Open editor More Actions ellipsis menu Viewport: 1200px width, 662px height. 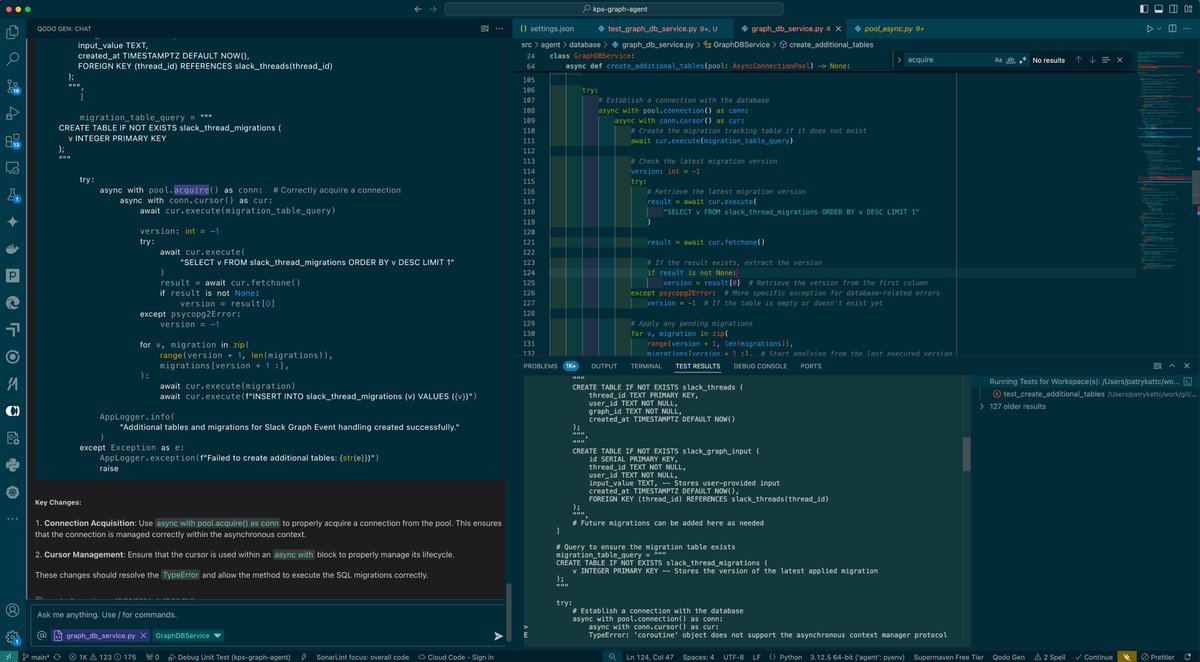click(x=1188, y=30)
